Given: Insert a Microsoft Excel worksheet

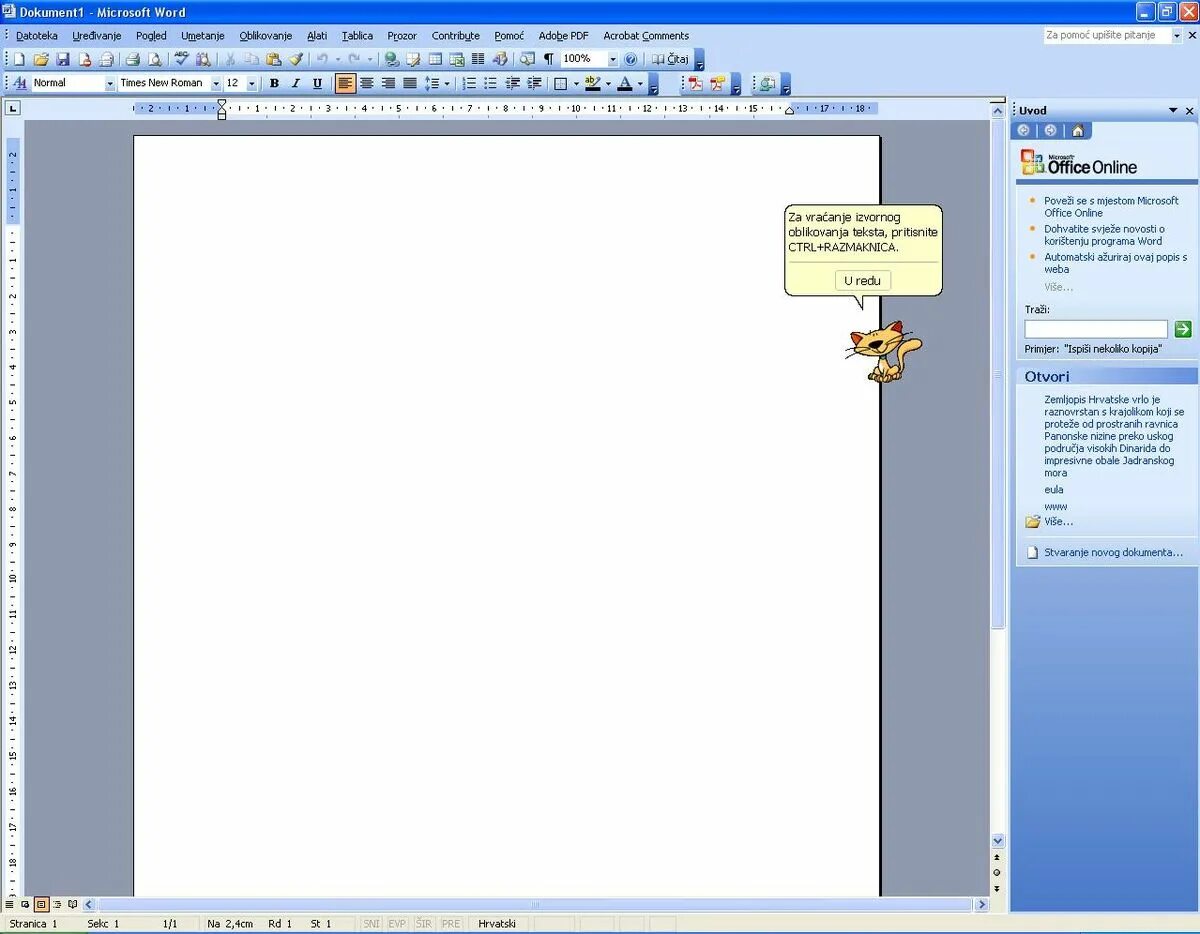Looking at the screenshot, I should (457, 59).
